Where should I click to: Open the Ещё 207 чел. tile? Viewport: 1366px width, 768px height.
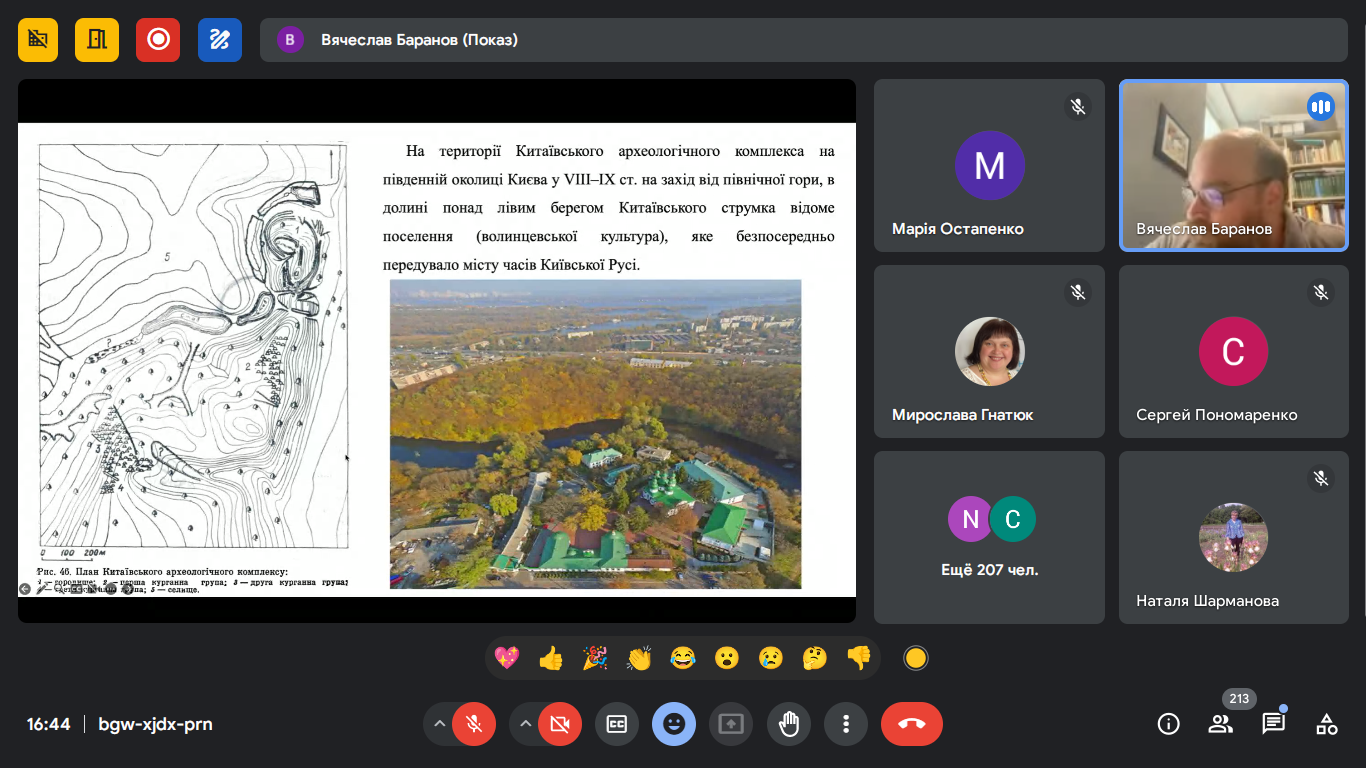[x=989, y=537]
